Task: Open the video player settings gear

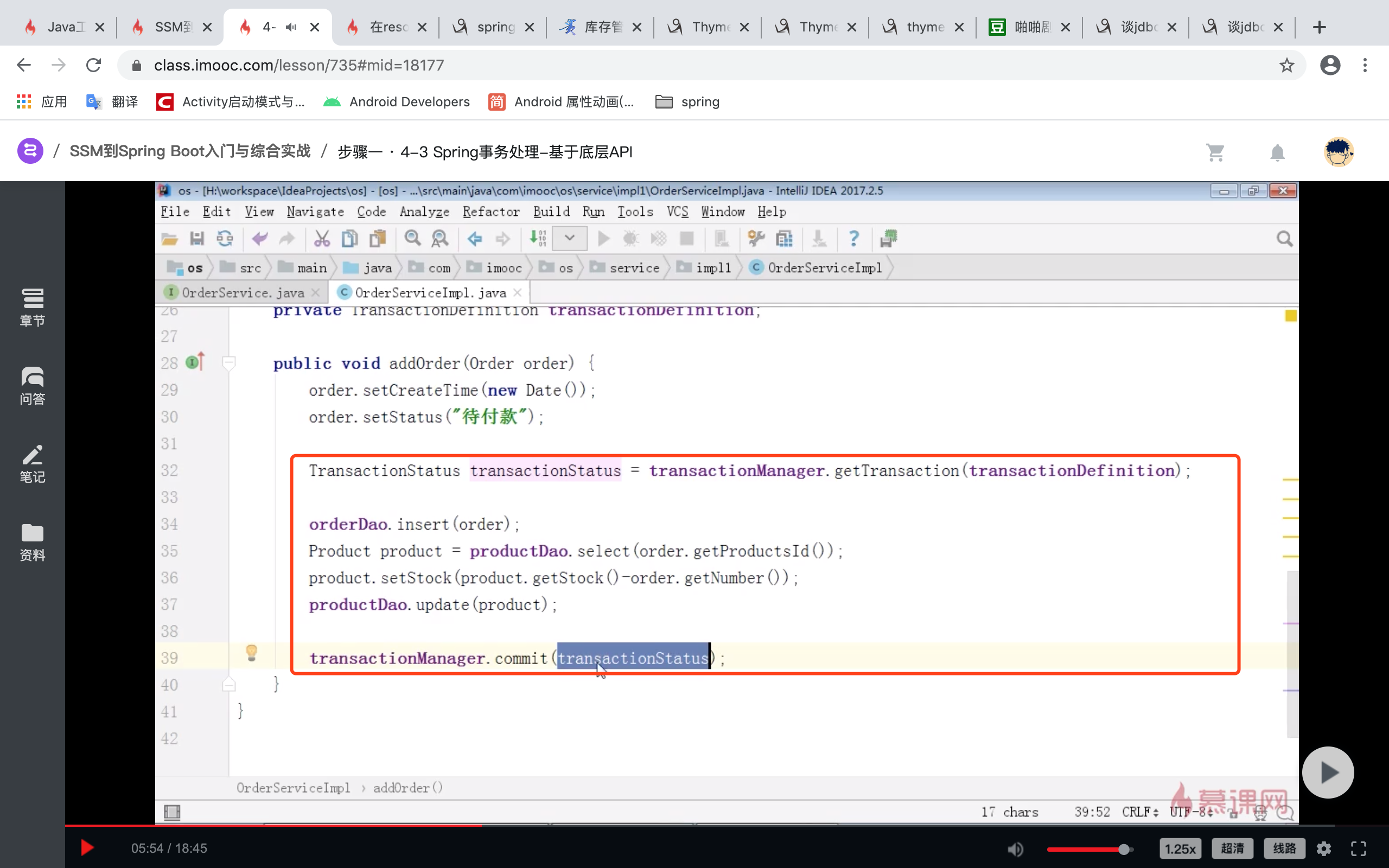Action: click(1324, 848)
